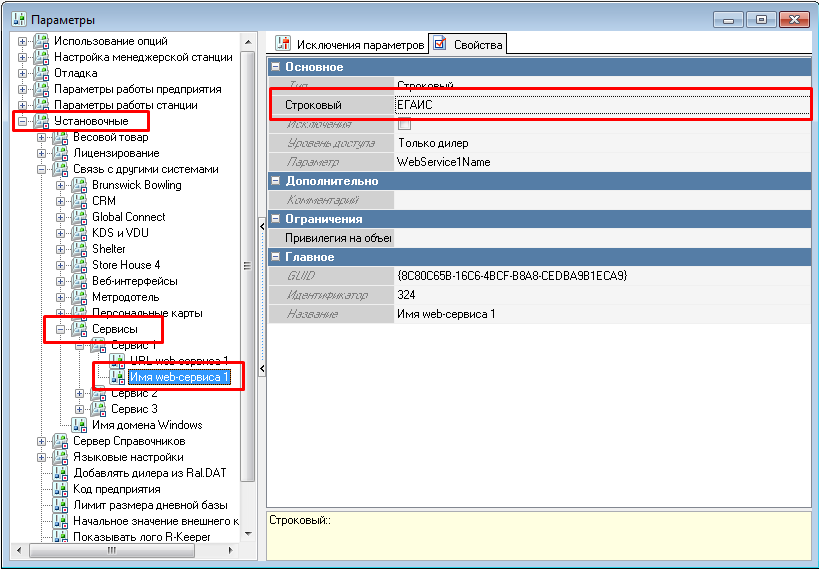Click the CRM folder icon
Viewport: 819px width, 569px height.
[x=79, y=201]
